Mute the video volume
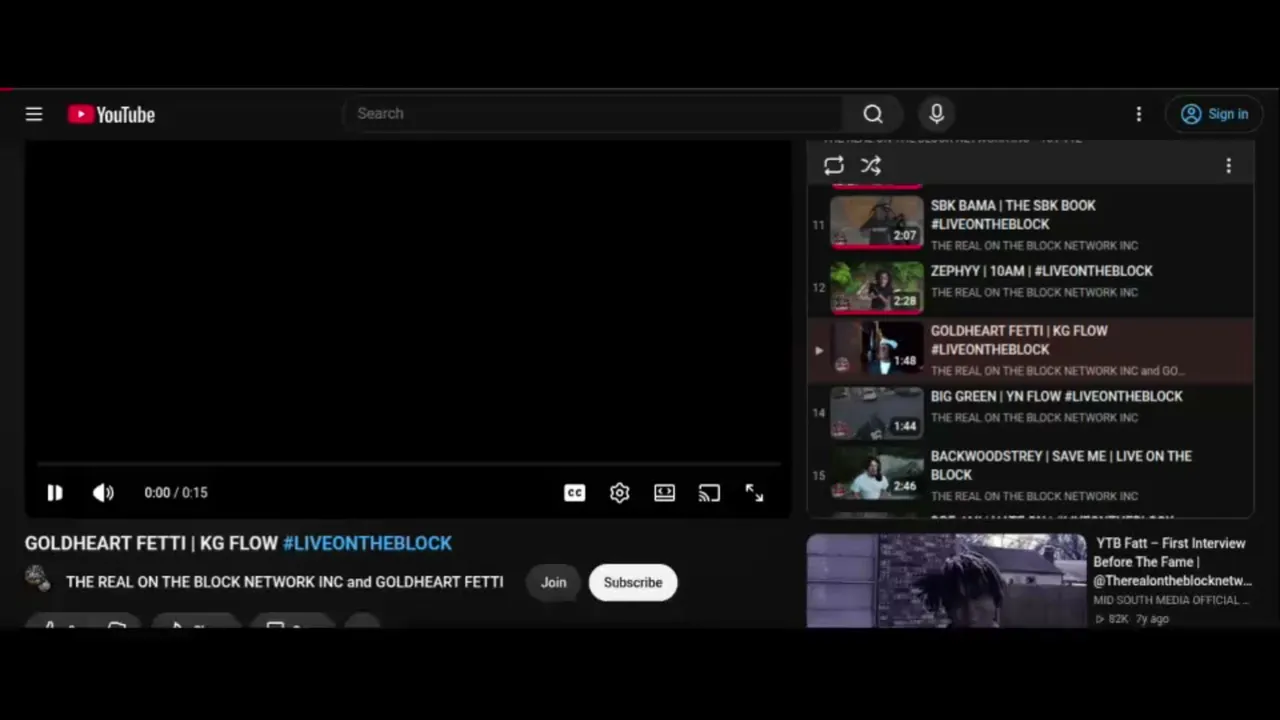This screenshot has width=1280, height=720. [103, 492]
